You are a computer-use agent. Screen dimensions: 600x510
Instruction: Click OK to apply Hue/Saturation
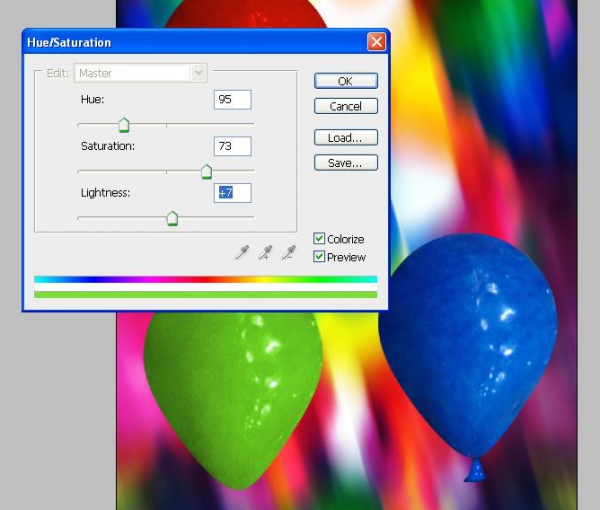(346, 81)
